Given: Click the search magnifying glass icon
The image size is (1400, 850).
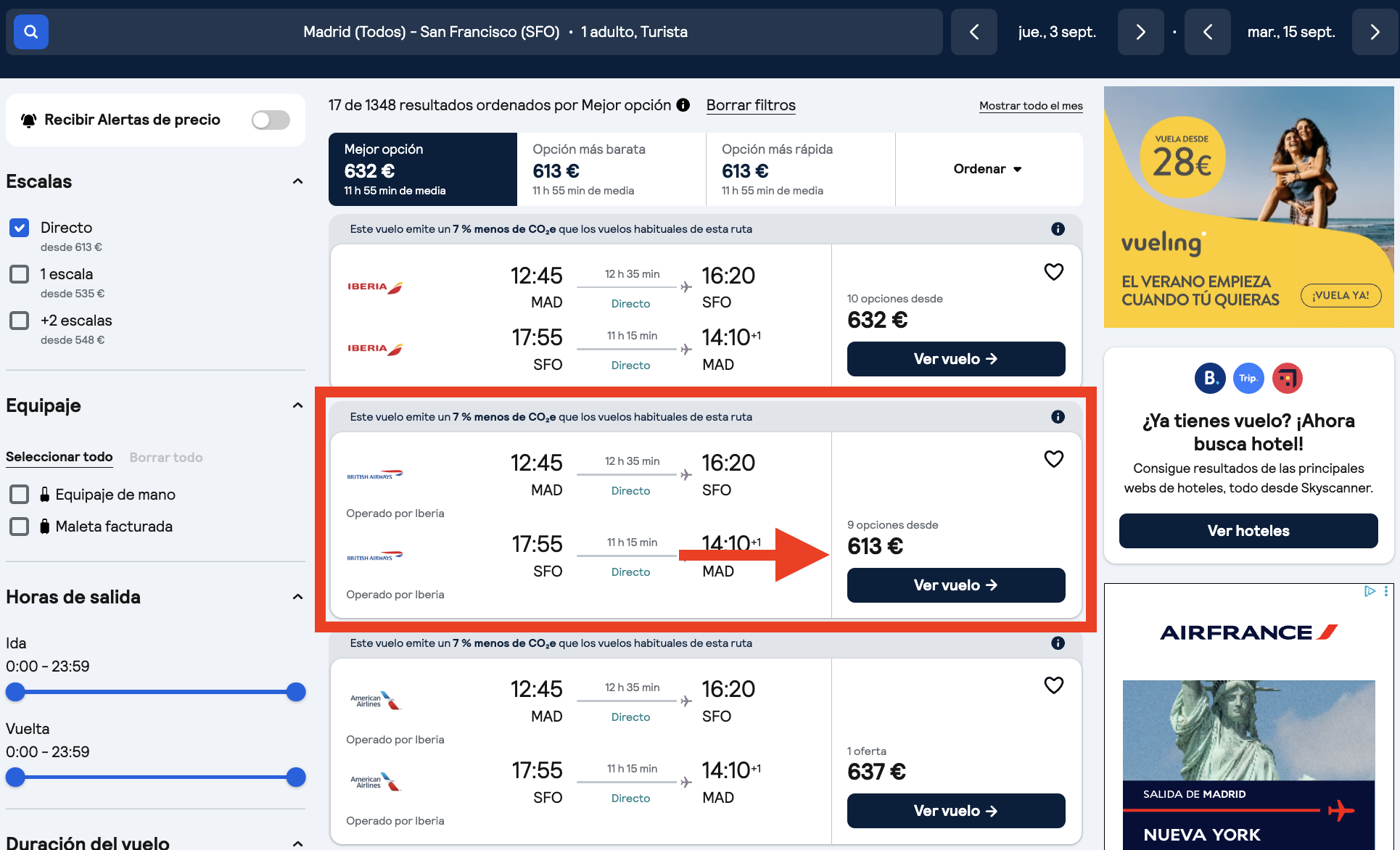Looking at the screenshot, I should [x=30, y=31].
